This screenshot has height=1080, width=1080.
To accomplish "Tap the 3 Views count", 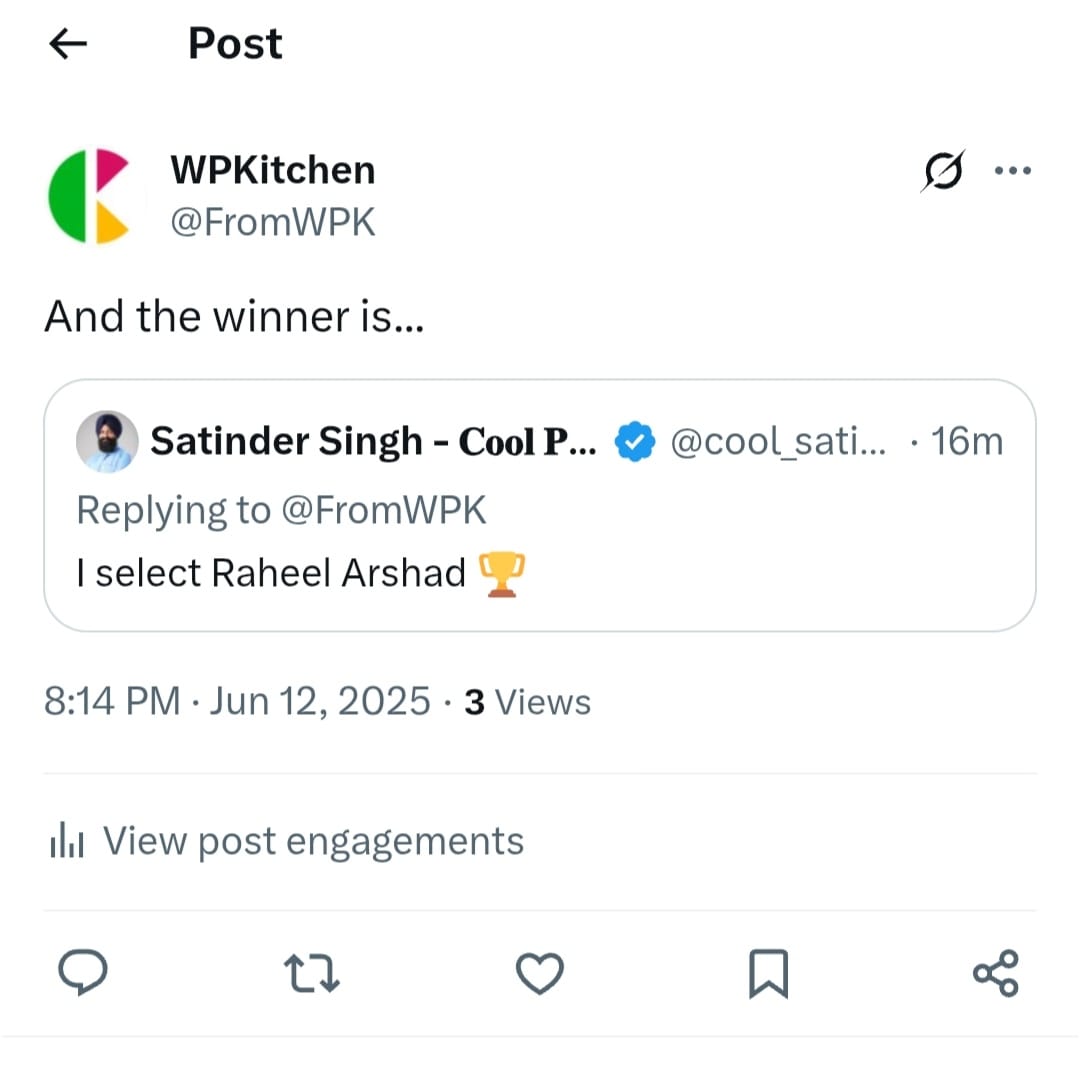I will [528, 702].
